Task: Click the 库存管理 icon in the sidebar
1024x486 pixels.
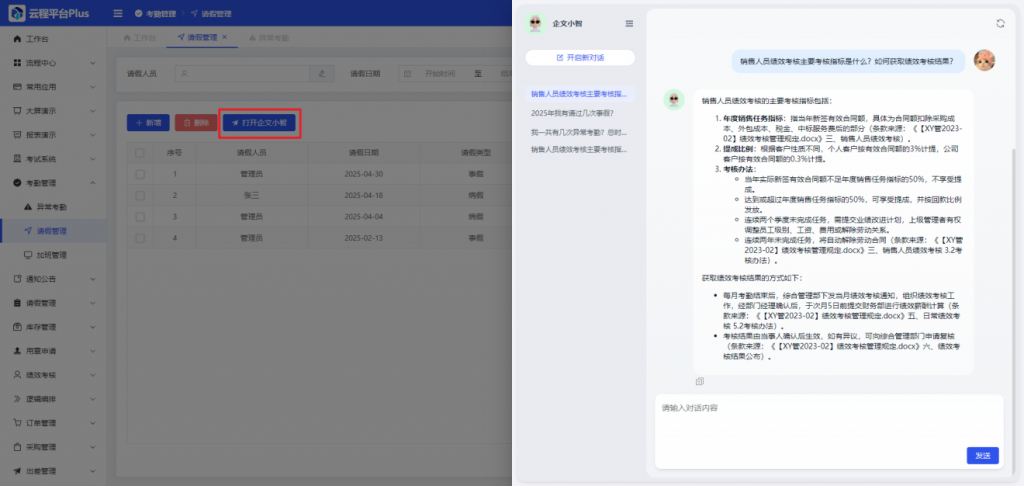Action: pyautogui.click(x=17, y=327)
